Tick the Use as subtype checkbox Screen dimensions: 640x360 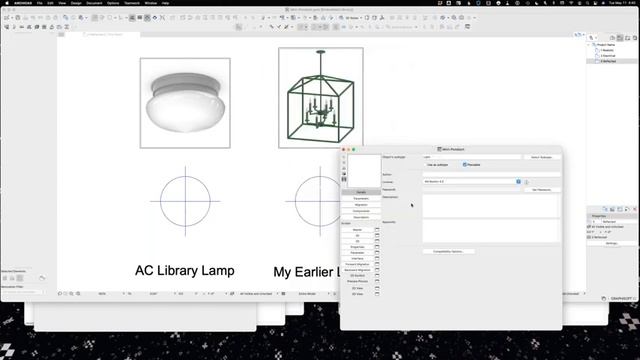click(x=426, y=165)
